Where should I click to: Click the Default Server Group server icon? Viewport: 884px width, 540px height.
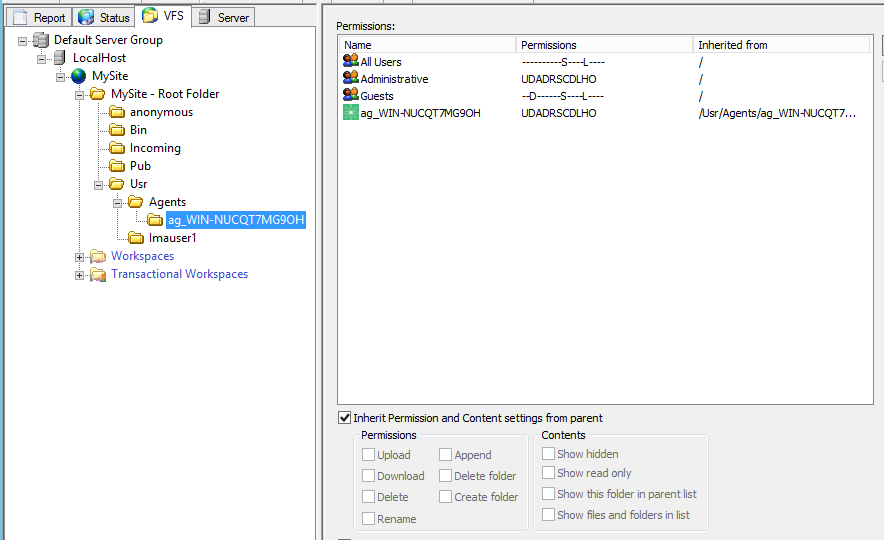click(41, 40)
